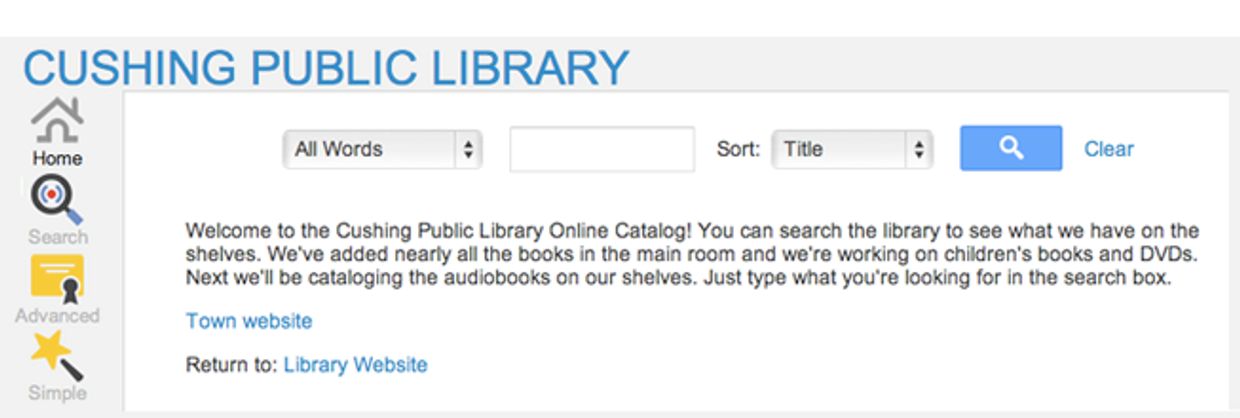Click the Simple magic wand icon
The width and height of the screenshot is (1240, 418).
pos(57,356)
